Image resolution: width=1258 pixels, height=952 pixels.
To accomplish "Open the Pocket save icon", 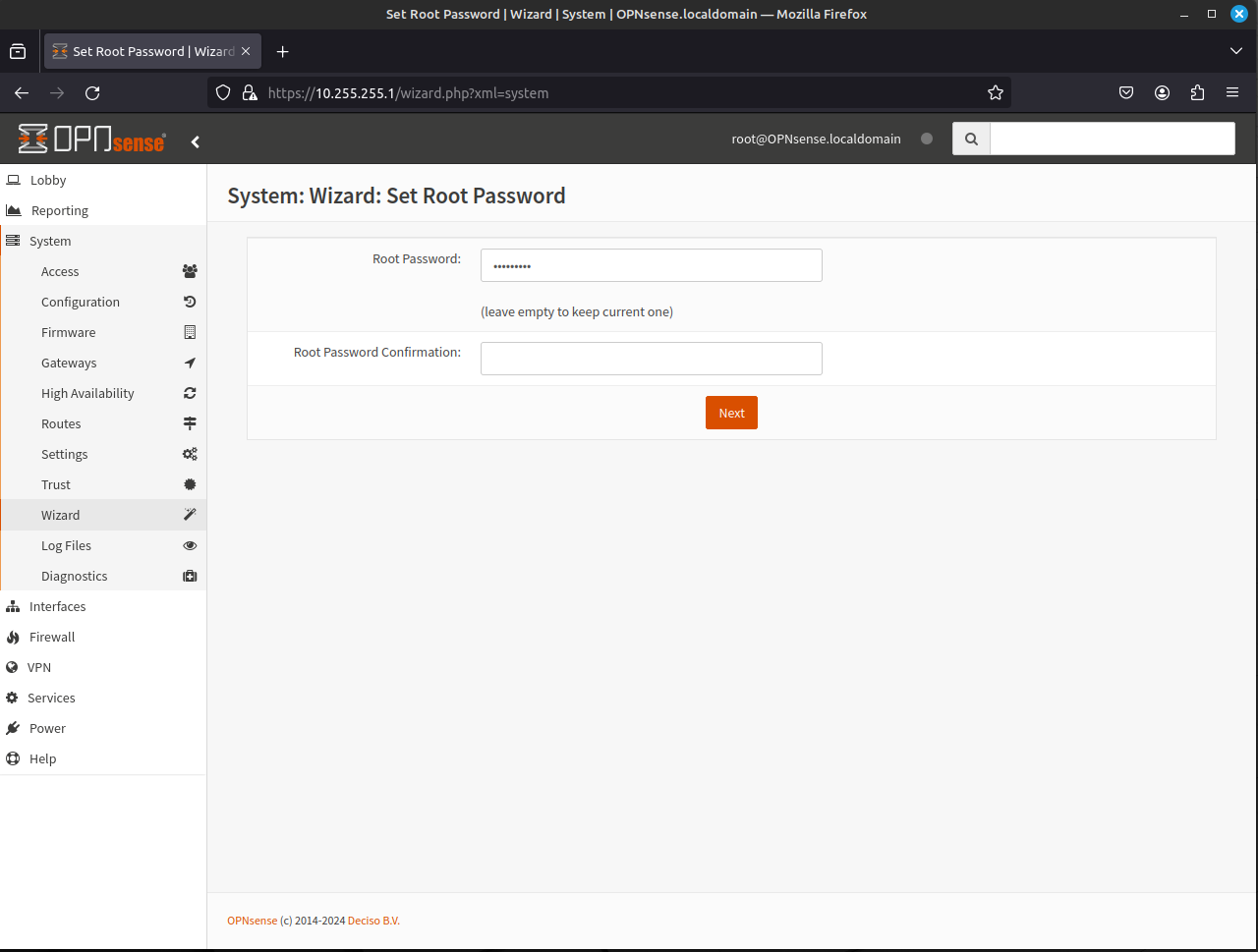I will [1126, 92].
